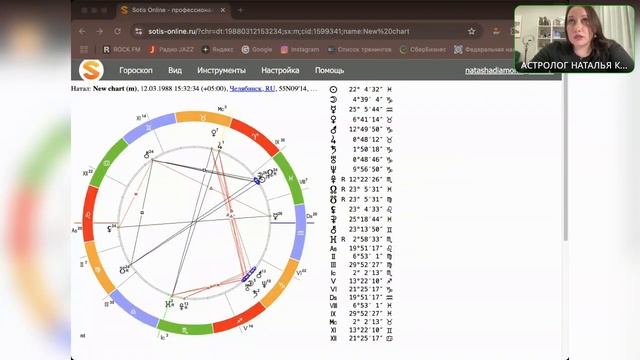Click the North Node symbol in table

point(333,189)
